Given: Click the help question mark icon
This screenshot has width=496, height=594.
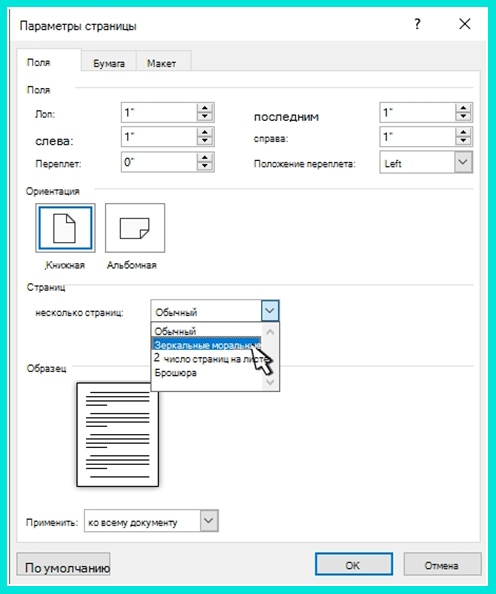Looking at the screenshot, I should tap(417, 24).
